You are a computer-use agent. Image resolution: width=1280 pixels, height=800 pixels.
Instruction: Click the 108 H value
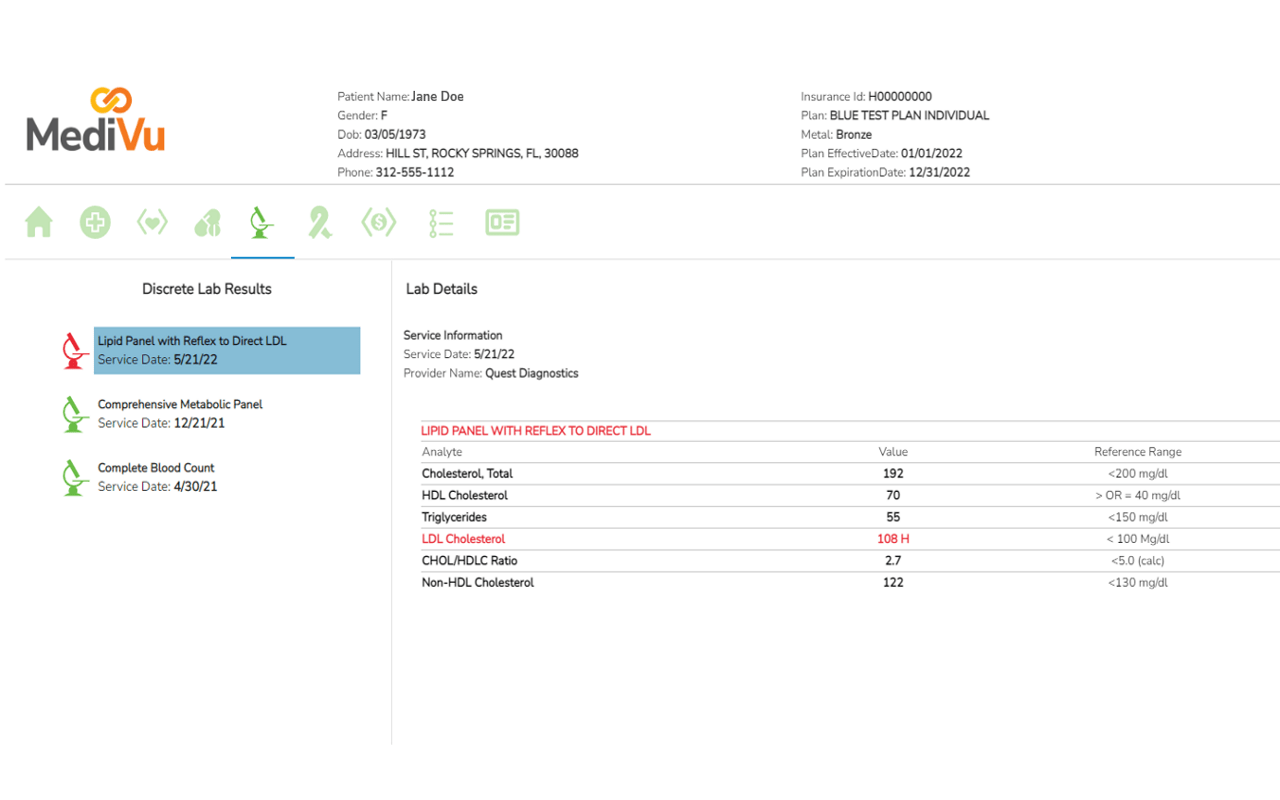click(893, 539)
